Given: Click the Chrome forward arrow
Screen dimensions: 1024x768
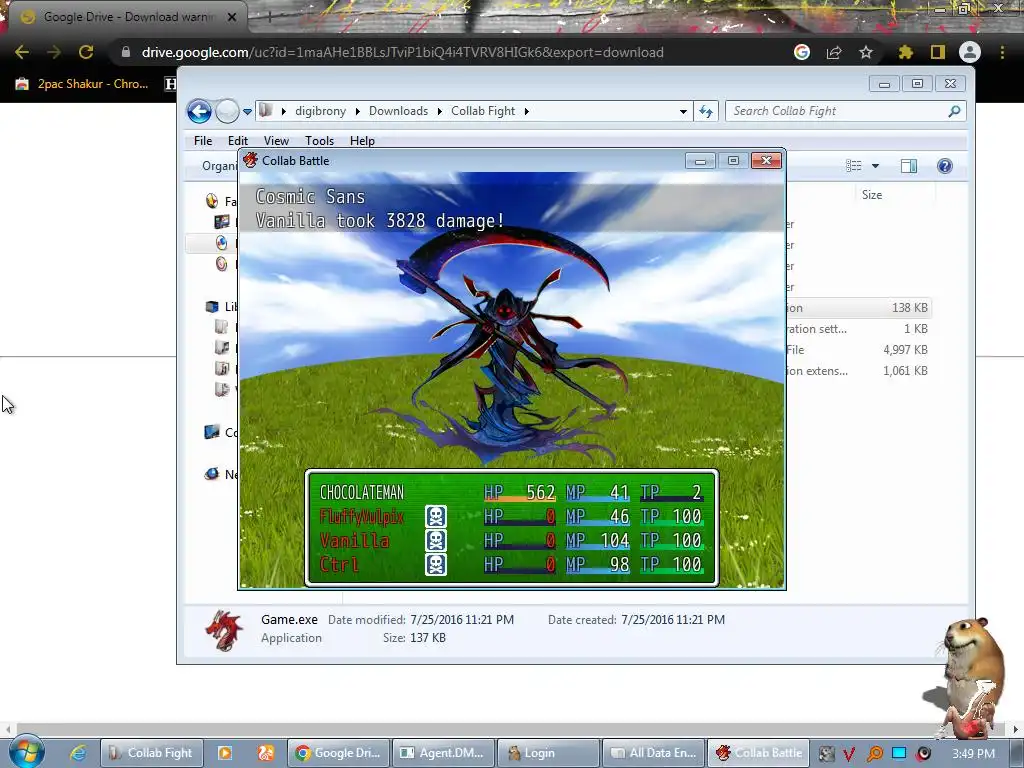Looking at the screenshot, I should pyautogui.click(x=54, y=52).
